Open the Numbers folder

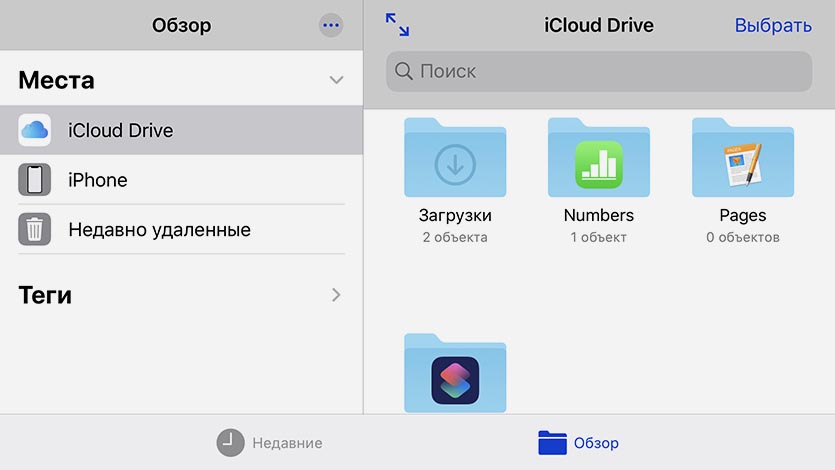[x=599, y=158]
